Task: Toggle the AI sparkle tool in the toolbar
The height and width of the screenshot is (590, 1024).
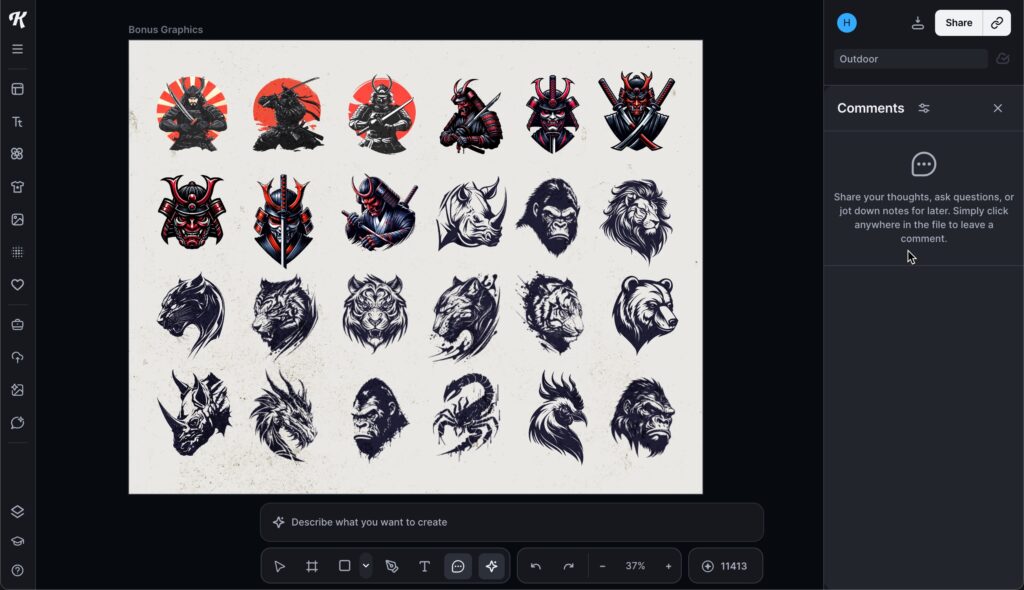Action: (x=492, y=566)
